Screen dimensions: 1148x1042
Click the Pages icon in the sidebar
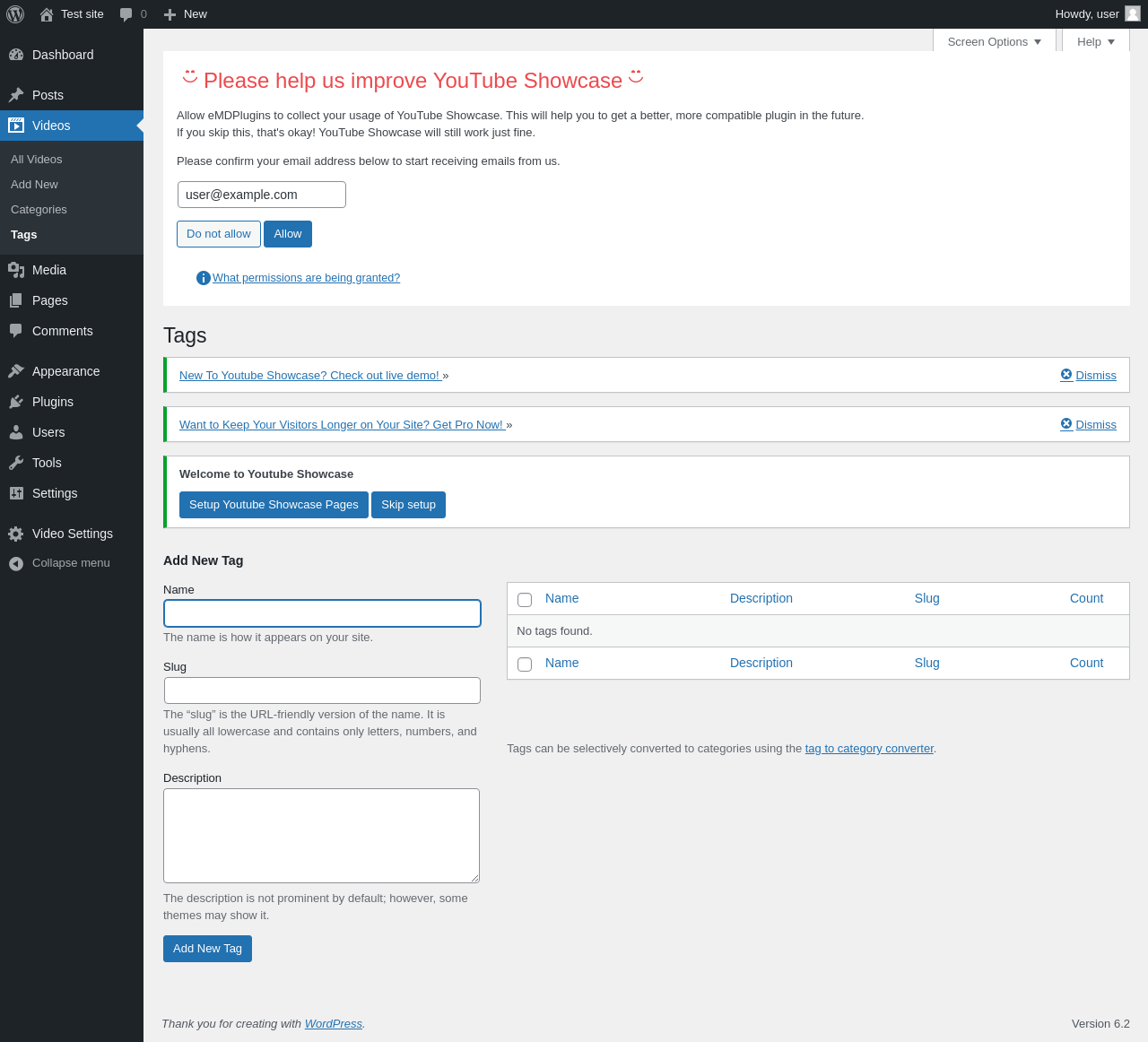tap(16, 300)
